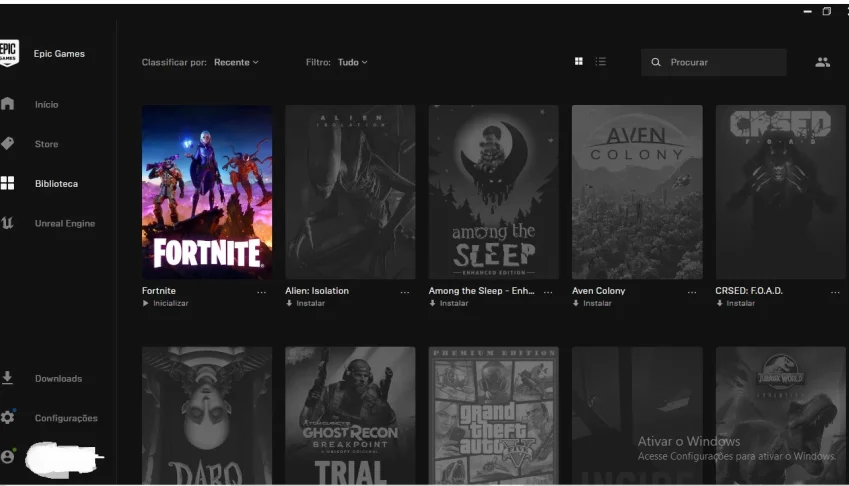The height and width of the screenshot is (486, 849).
Task: Click Instalar under Among the Sleep
Action: coord(449,303)
